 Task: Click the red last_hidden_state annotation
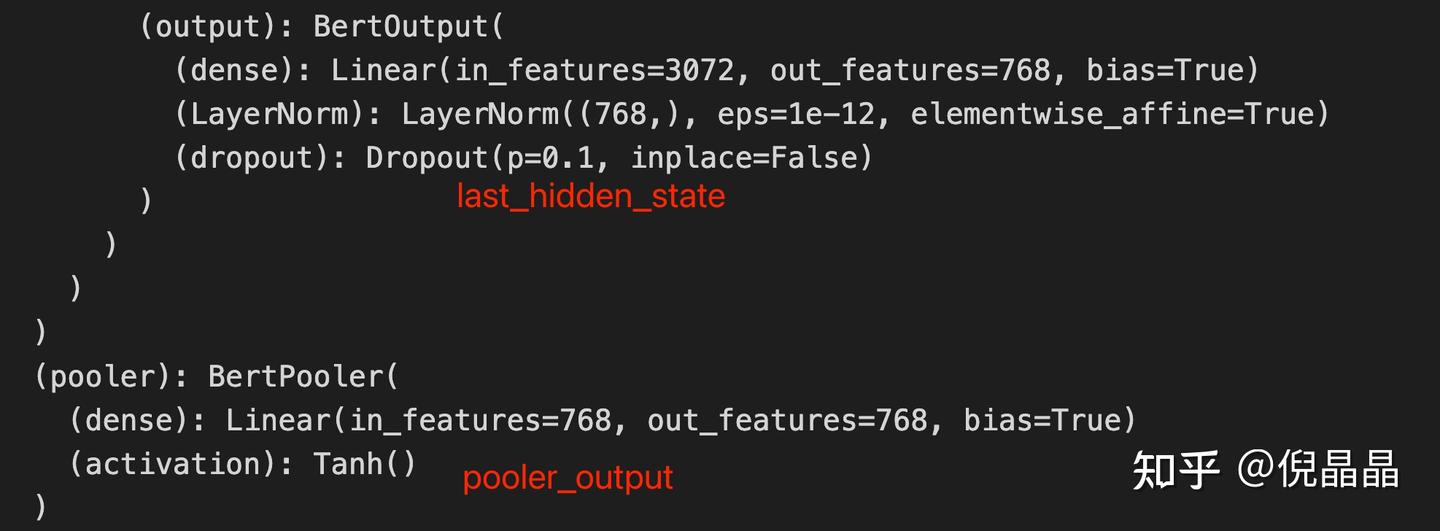(x=590, y=197)
